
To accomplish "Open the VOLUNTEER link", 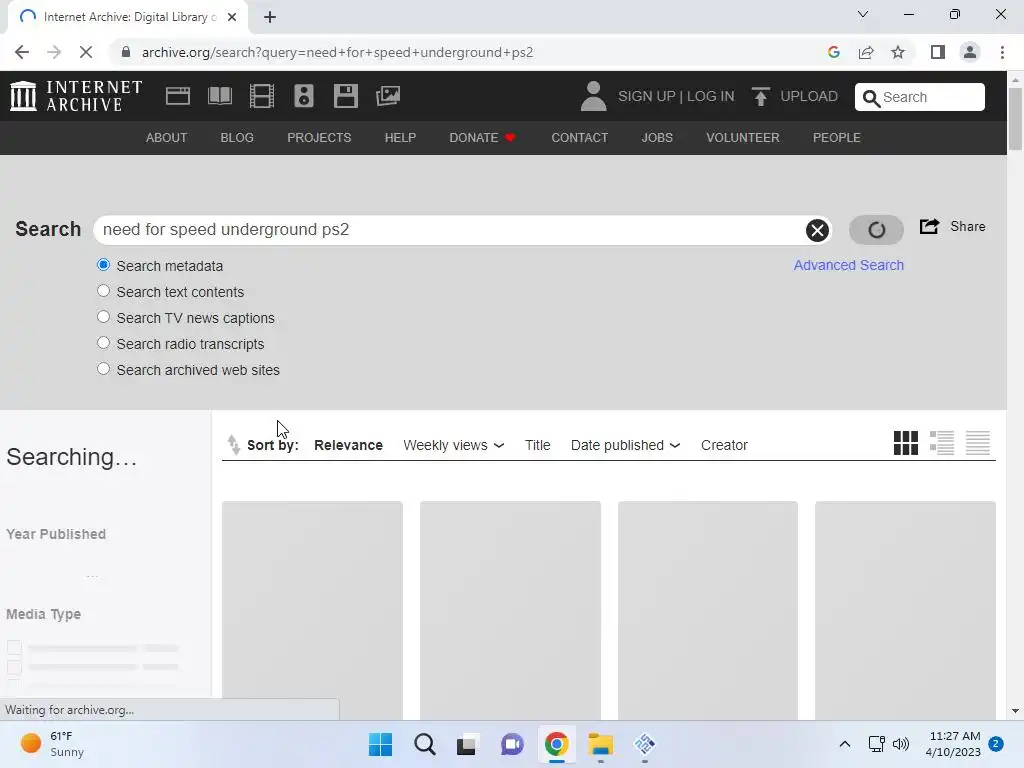I will pos(743,138).
